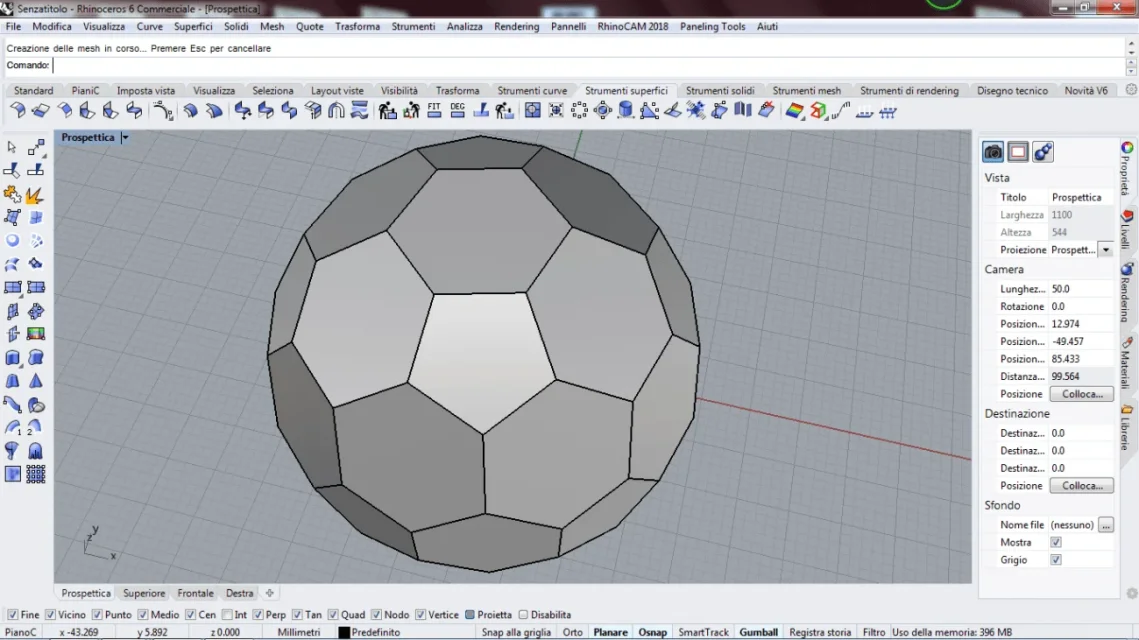This screenshot has height=640, width=1139.
Task: Click the red and green box analysis icon
Action: (x=819, y=110)
